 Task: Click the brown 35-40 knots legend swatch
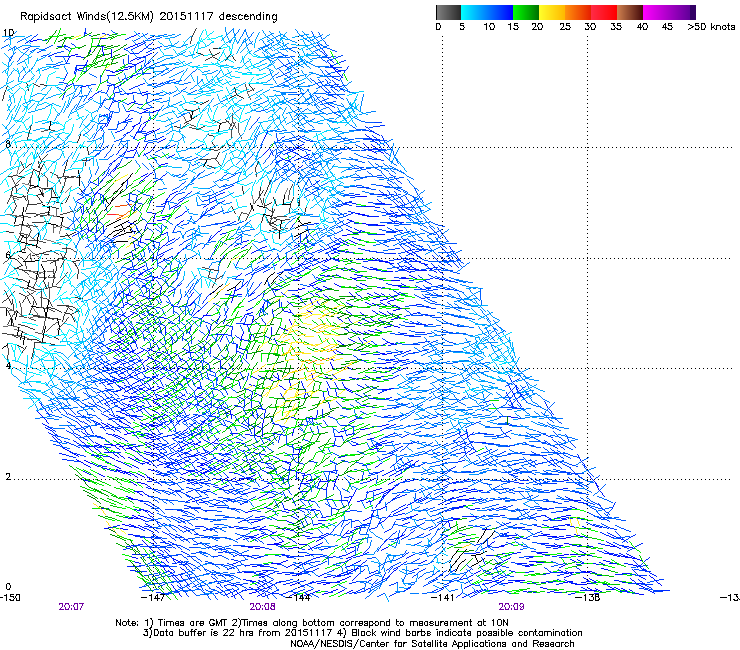point(630,12)
